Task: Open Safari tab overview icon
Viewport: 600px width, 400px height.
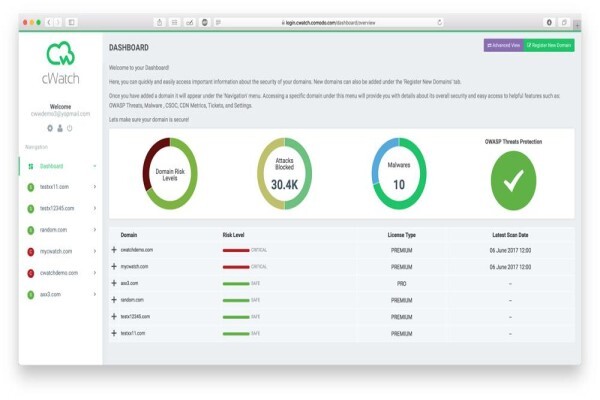Action: (x=564, y=23)
